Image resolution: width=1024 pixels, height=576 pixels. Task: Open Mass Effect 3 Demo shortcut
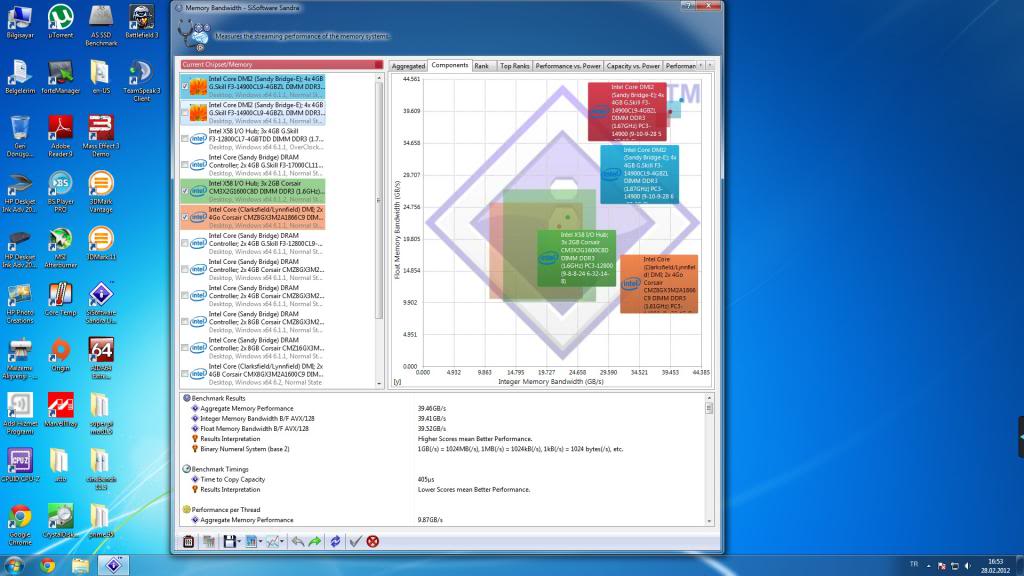pos(101,136)
